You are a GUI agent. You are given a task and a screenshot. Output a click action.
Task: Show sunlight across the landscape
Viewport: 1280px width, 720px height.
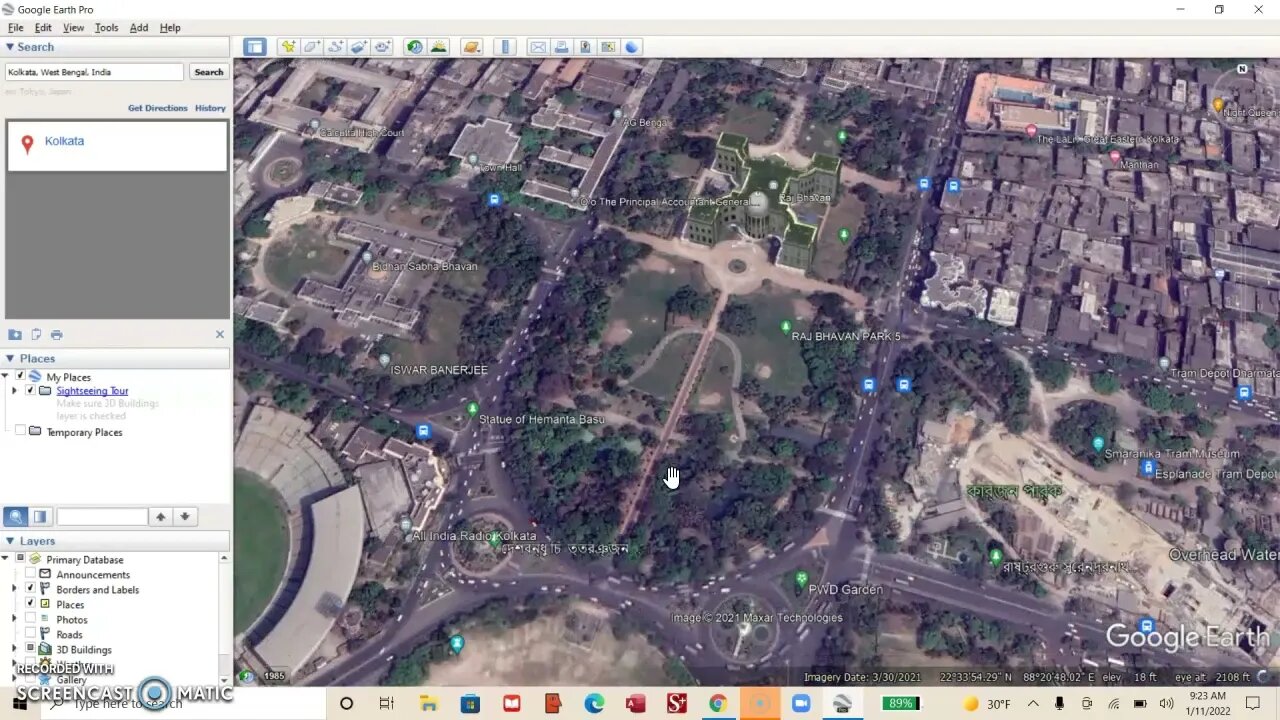(x=438, y=47)
